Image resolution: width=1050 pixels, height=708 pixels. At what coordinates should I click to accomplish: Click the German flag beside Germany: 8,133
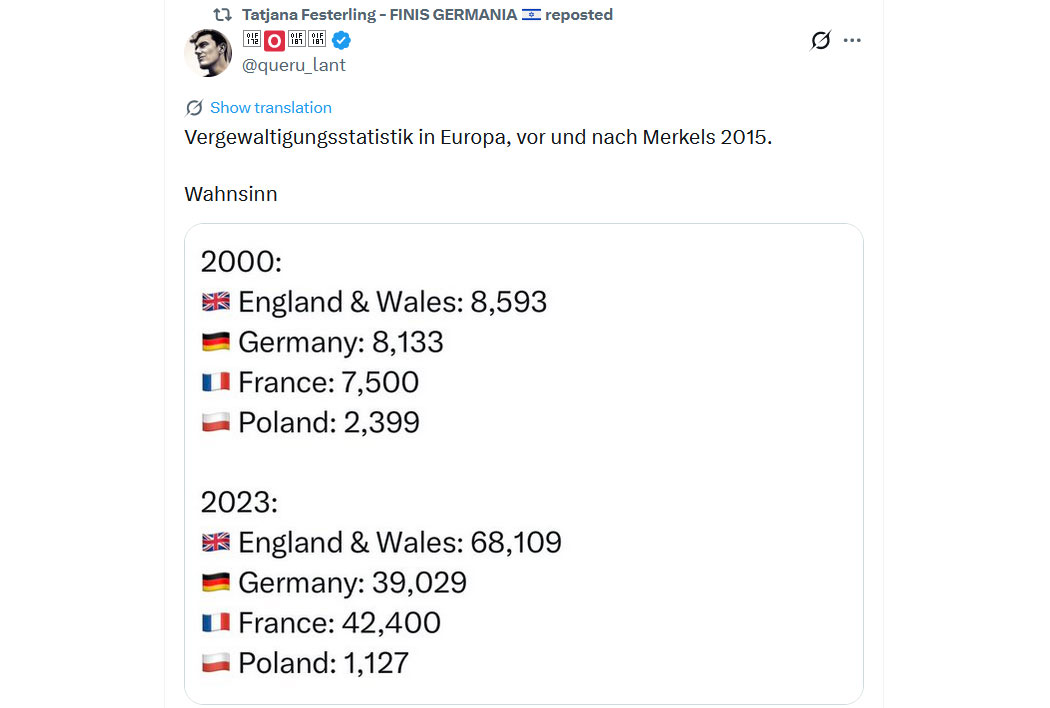(215, 342)
